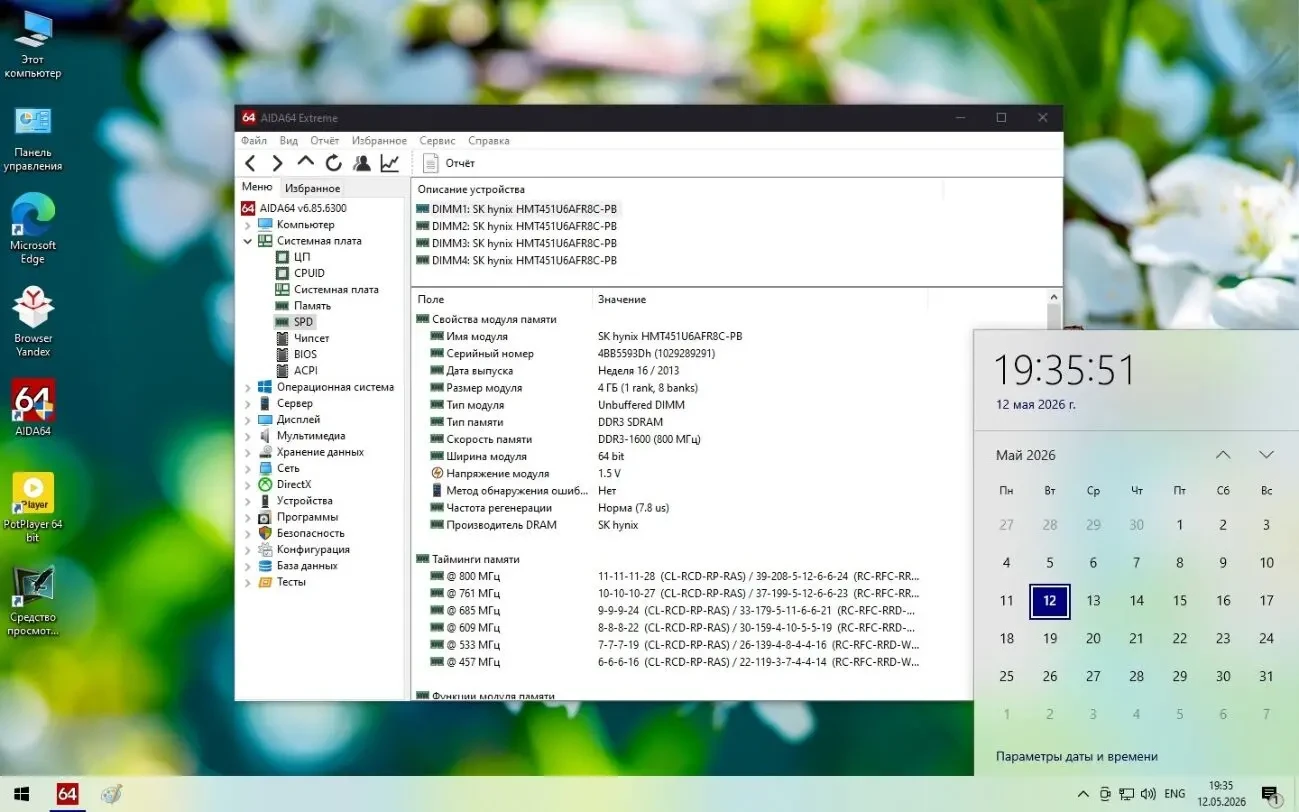
Task: Expand the Сеть tree node
Action: pos(249,468)
